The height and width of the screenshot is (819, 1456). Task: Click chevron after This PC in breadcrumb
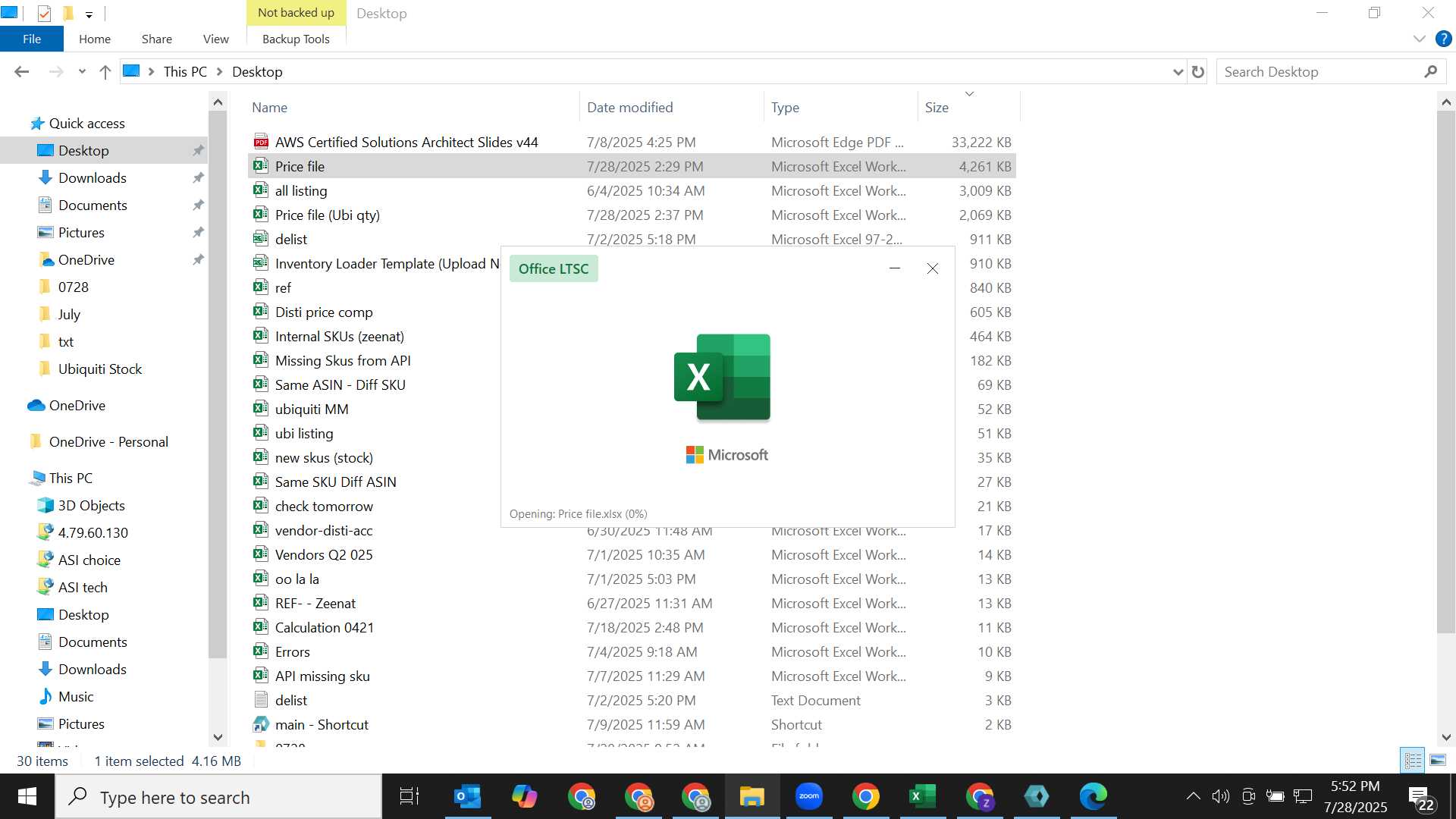pos(220,72)
